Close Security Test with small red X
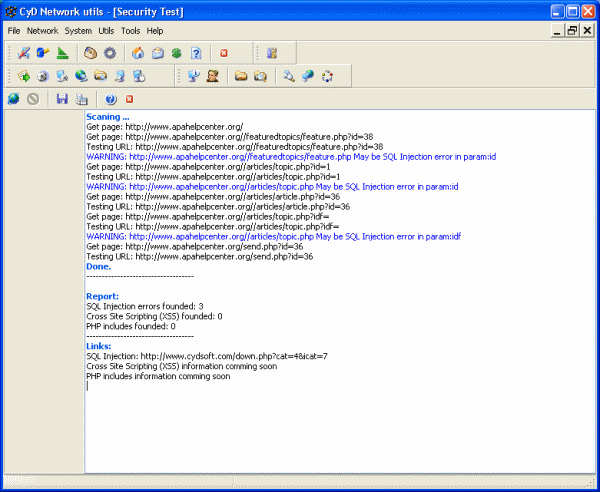 pos(130,99)
